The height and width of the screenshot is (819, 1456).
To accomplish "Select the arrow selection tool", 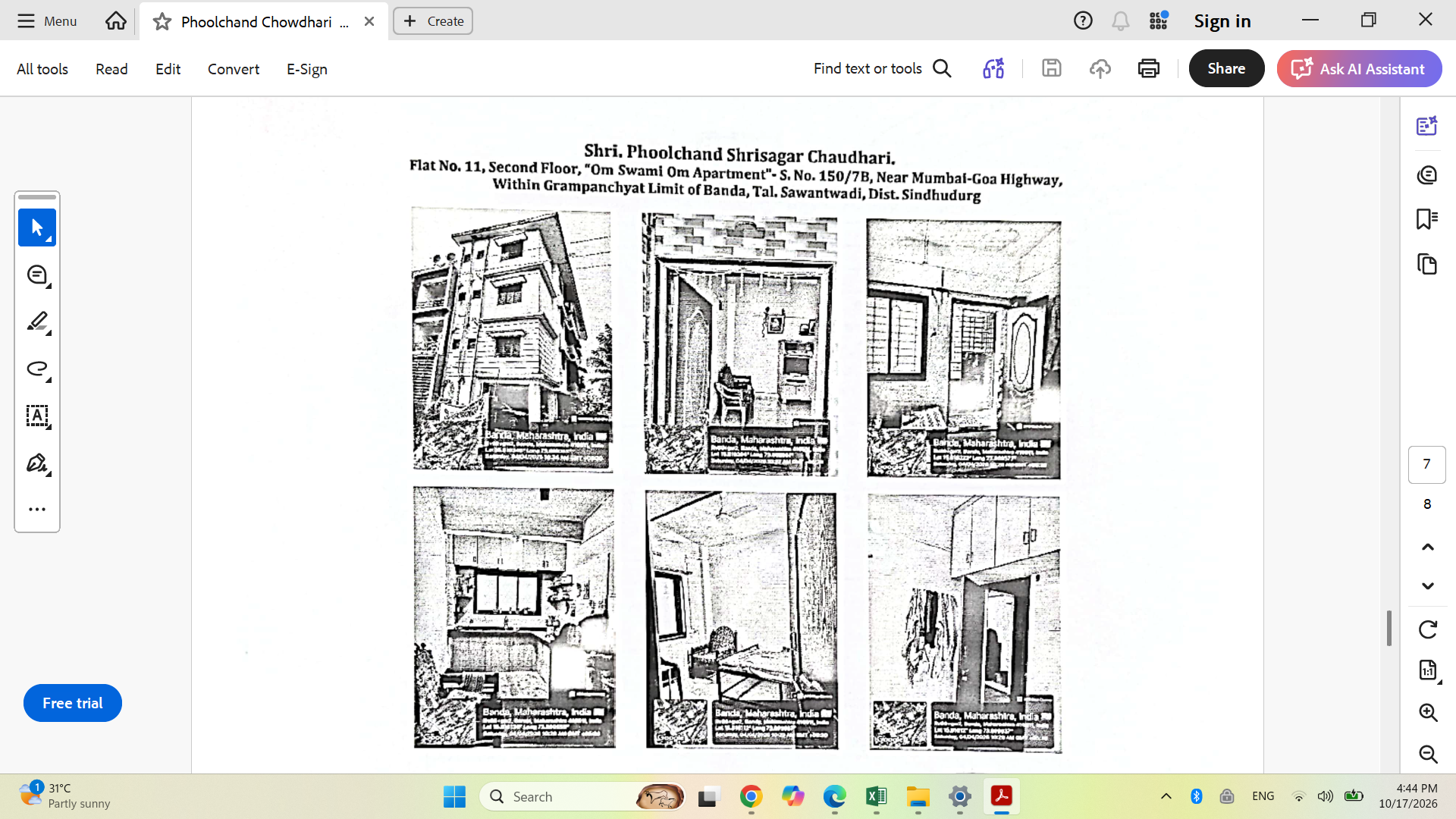I will click(37, 227).
